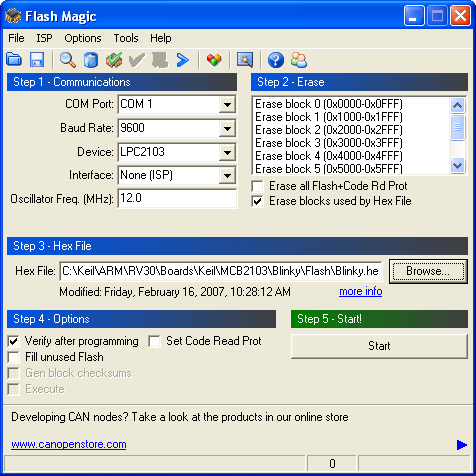This screenshot has width=476, height=476.
Task: Click the Developing CAN nodes? advertisement text
Action: click(x=180, y=417)
